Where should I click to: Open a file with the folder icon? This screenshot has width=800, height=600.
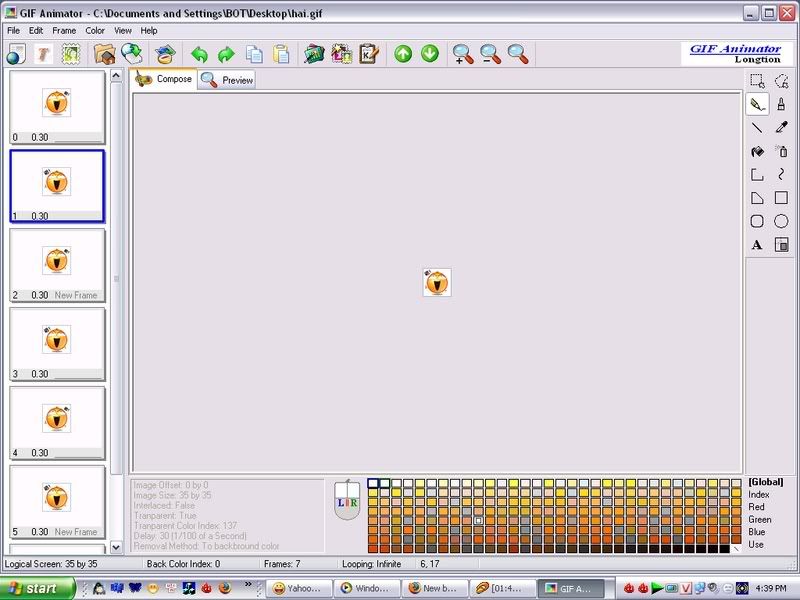105,54
